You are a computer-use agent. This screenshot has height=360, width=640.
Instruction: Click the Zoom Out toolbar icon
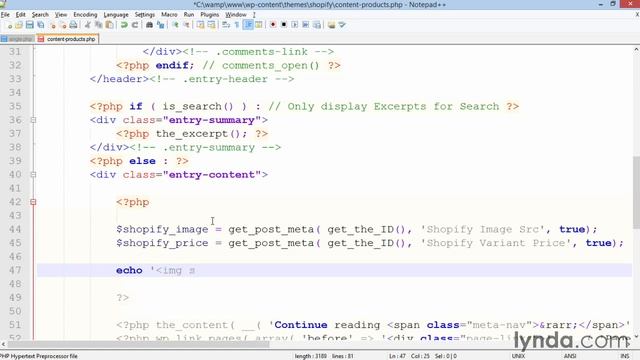[x=186, y=25]
